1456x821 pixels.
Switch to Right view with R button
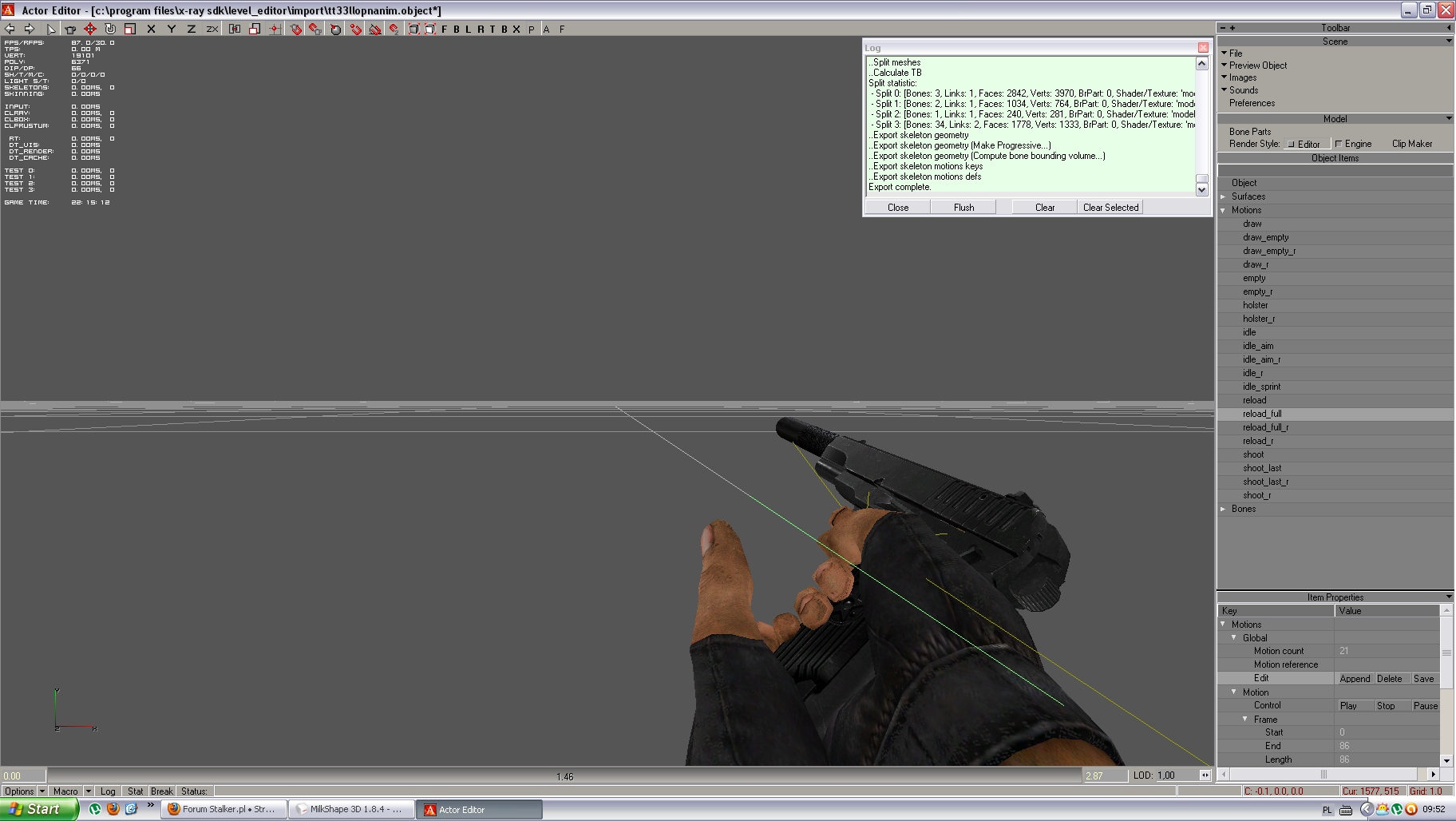pos(481,29)
